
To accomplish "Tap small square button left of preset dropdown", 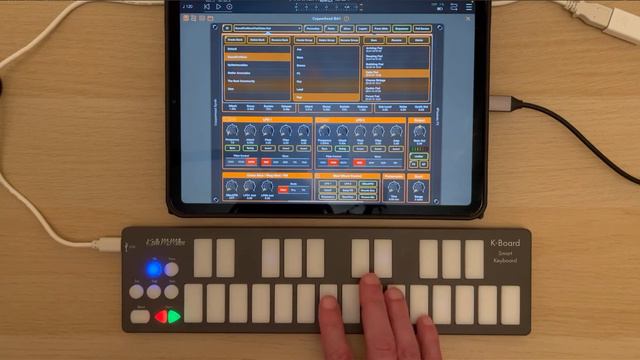I will (227, 28).
